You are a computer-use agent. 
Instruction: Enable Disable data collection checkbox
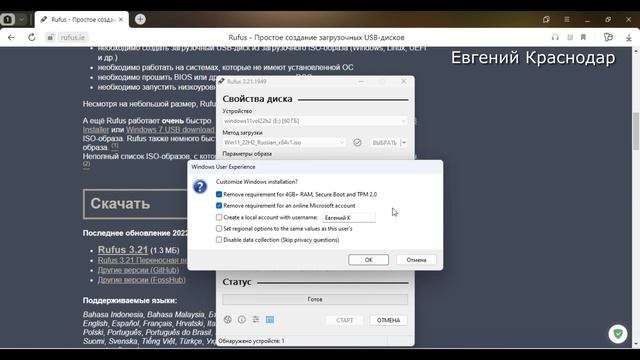tap(219, 240)
